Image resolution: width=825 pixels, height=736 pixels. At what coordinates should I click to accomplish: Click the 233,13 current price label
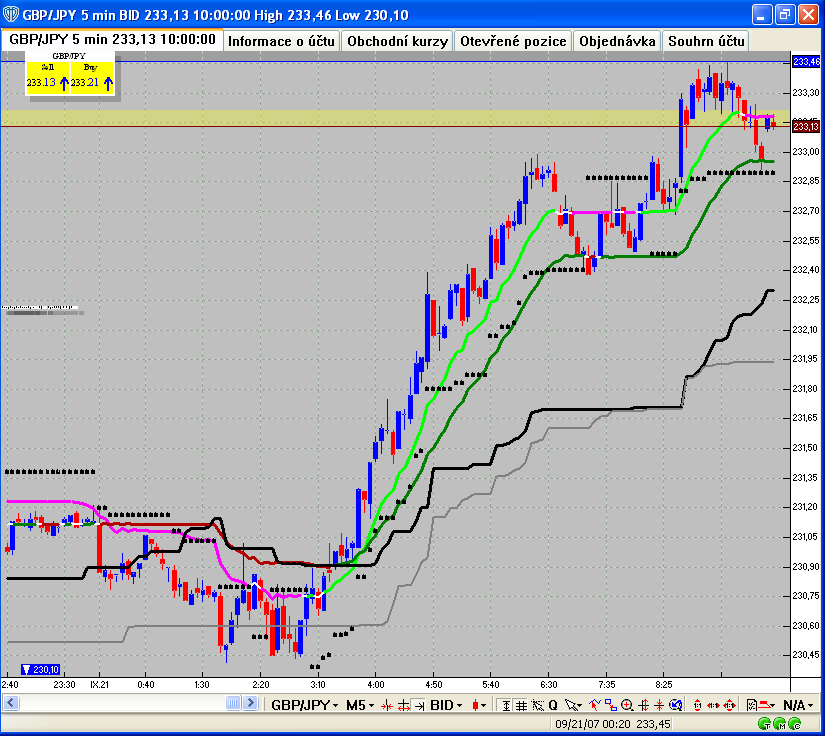[806, 126]
